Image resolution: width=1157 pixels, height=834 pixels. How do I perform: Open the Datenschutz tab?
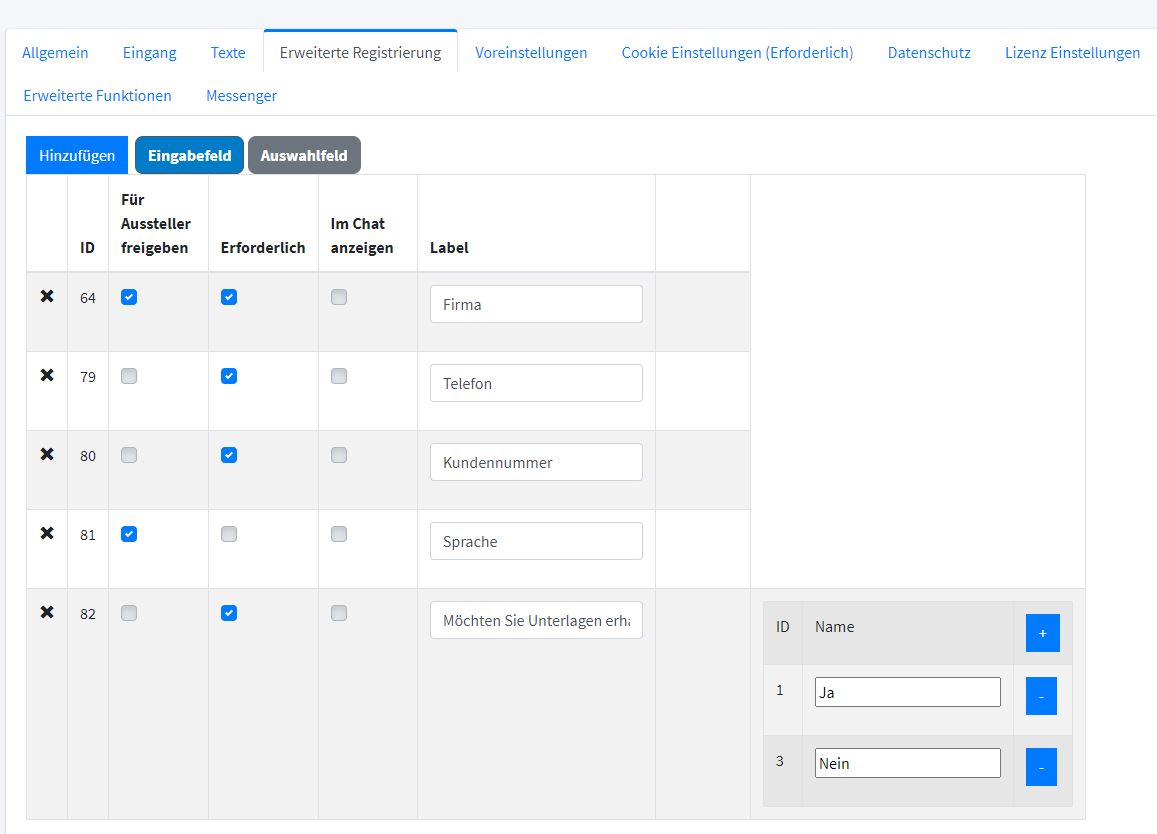[x=929, y=53]
